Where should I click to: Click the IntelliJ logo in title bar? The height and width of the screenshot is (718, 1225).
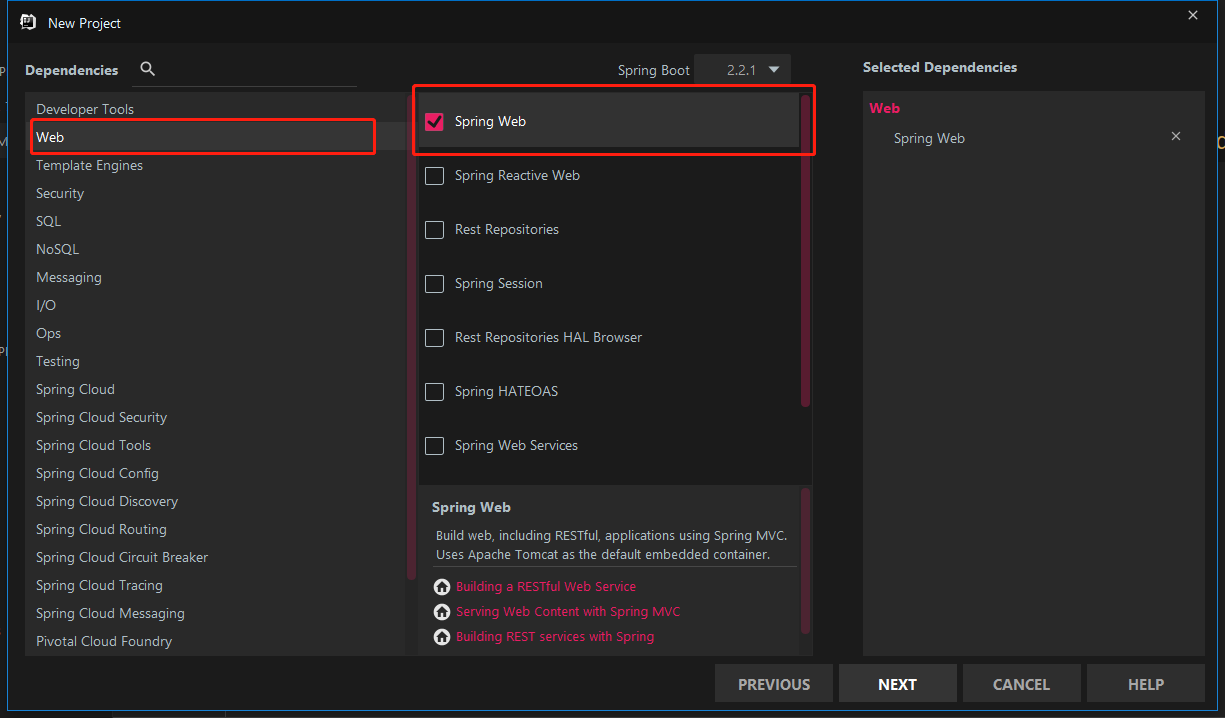(28, 22)
